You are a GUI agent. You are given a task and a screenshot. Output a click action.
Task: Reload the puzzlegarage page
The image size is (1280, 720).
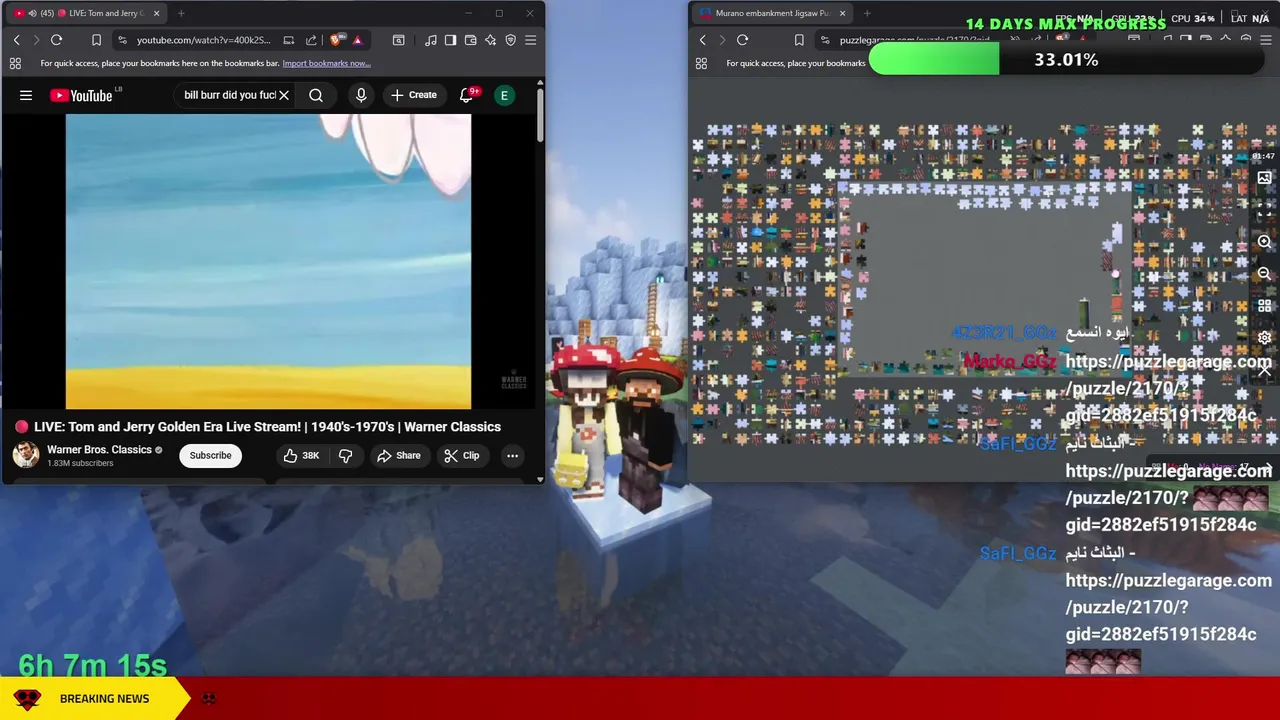pos(743,40)
